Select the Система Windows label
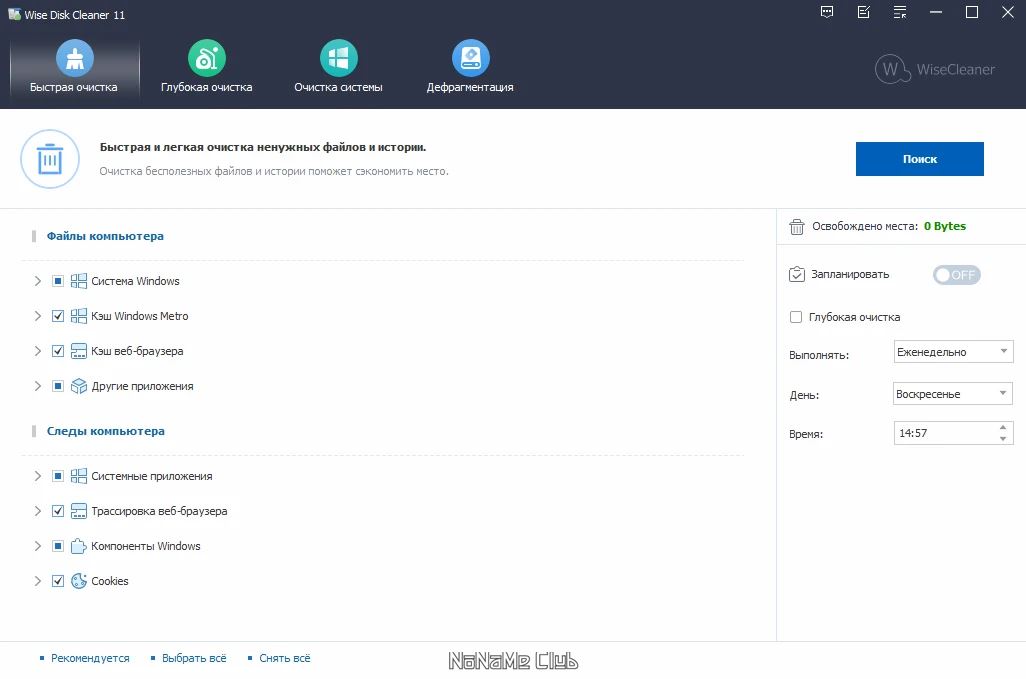Screen dimensions: 1026x679 pos(135,281)
